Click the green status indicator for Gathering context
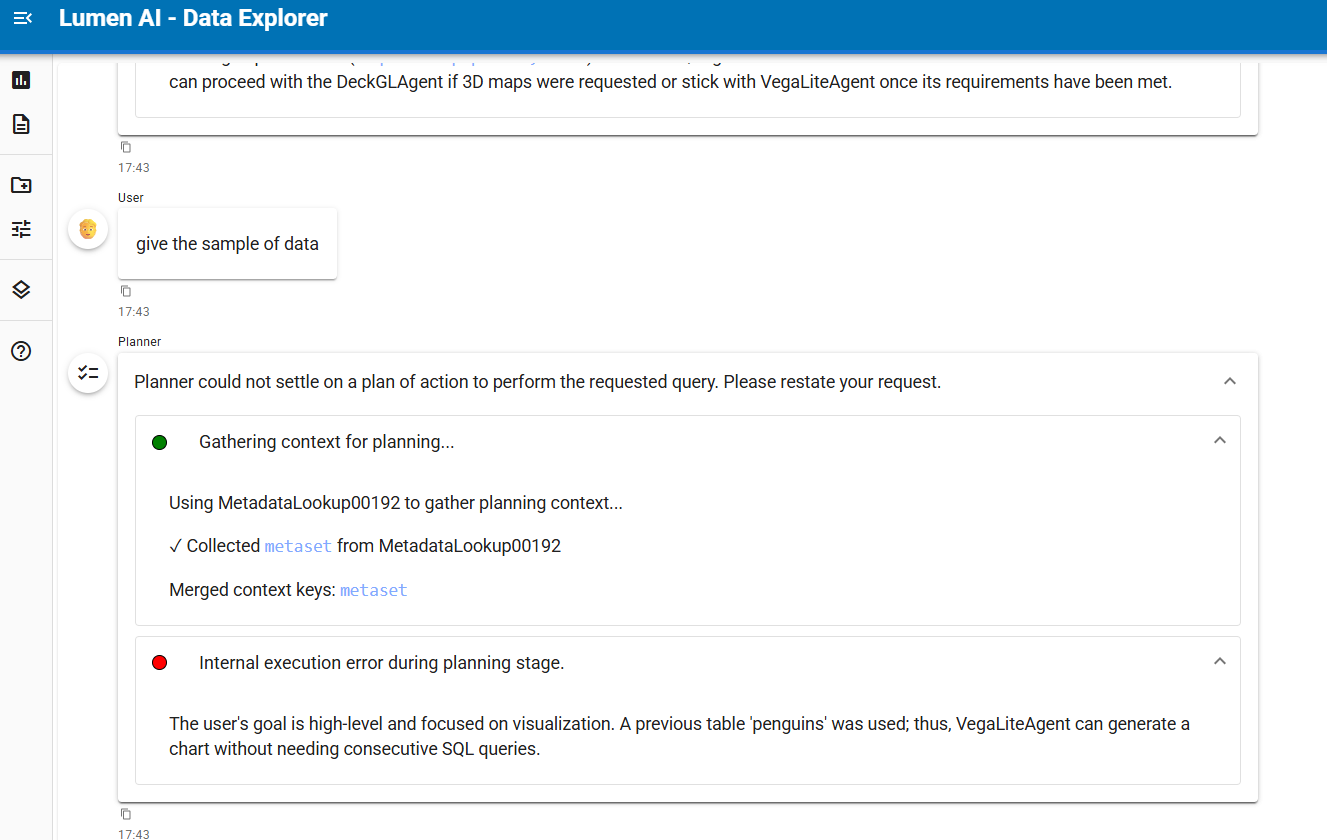Screen dimensions: 1327x840 click(159, 442)
